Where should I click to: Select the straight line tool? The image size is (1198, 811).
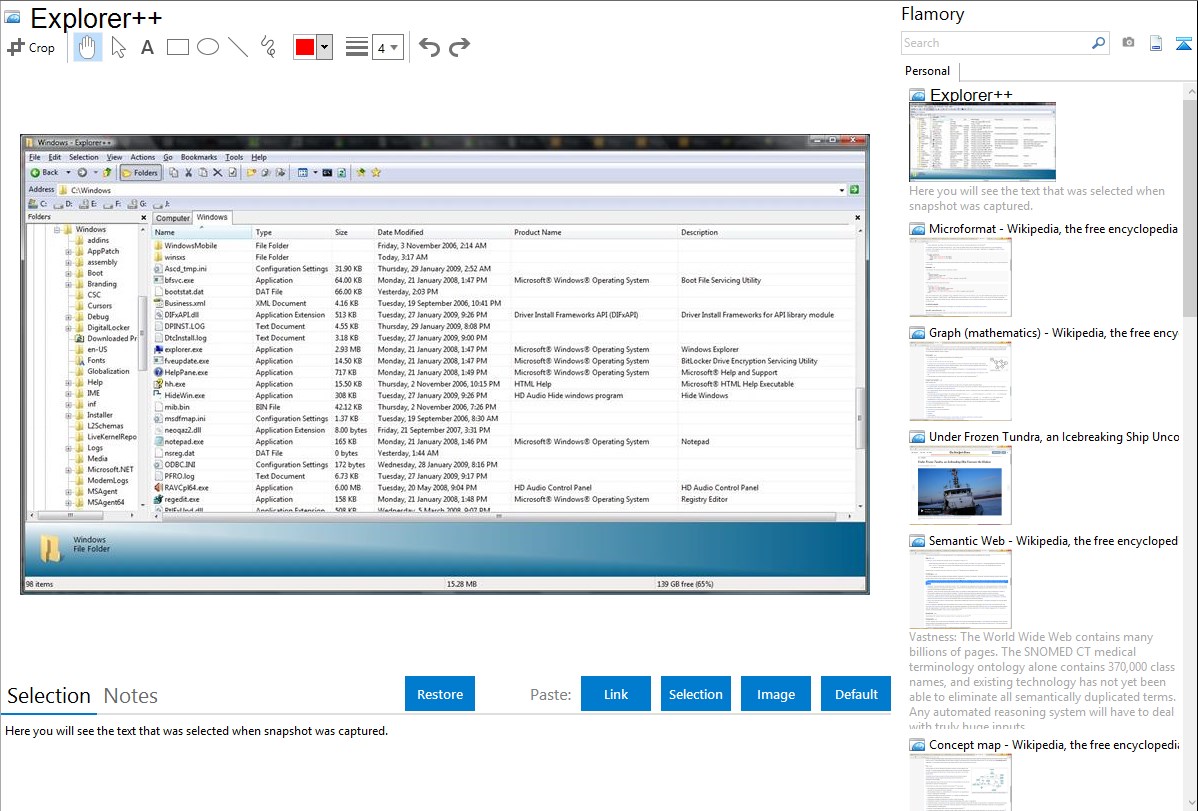(238, 47)
